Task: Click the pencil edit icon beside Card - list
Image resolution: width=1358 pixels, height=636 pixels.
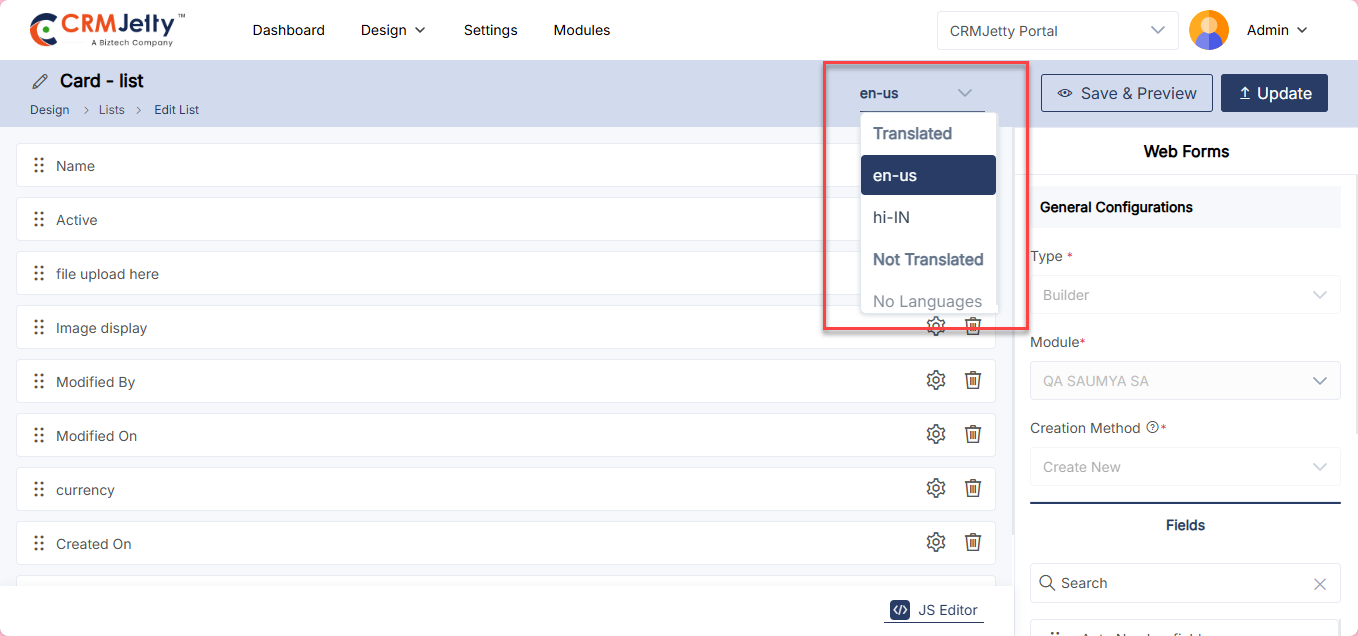Action: click(x=40, y=81)
